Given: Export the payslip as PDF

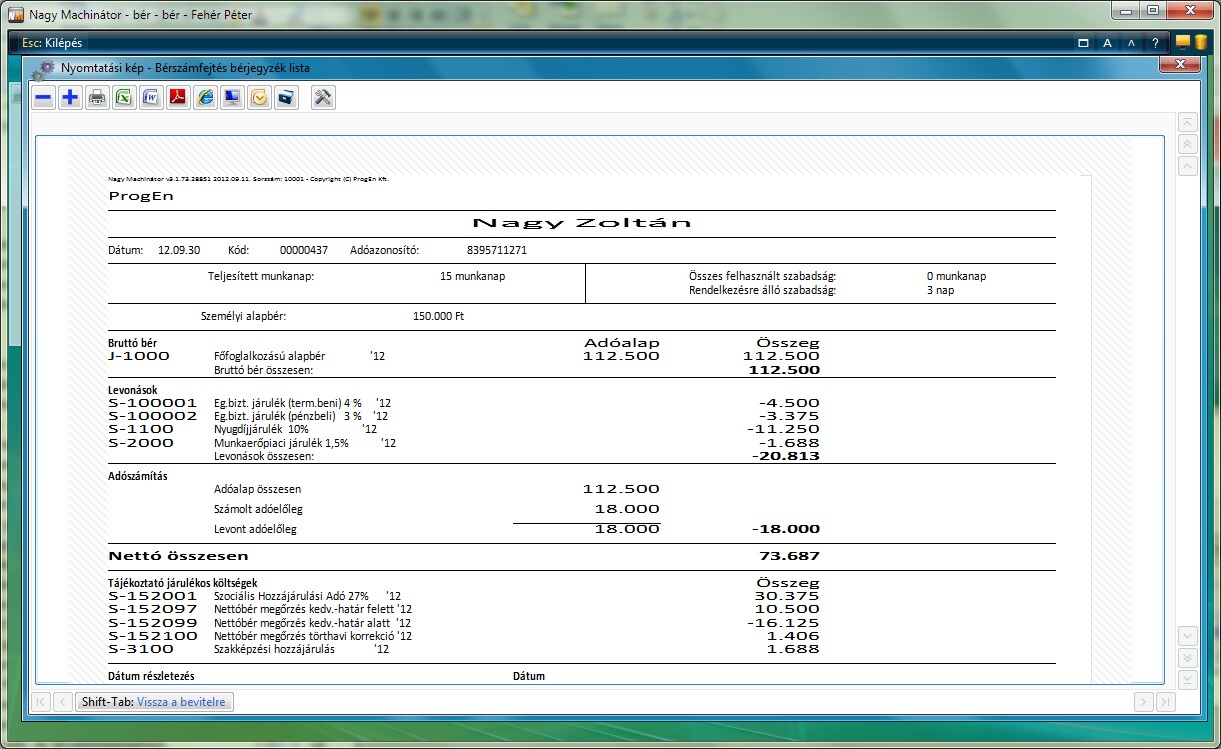Looking at the screenshot, I should pyautogui.click(x=179, y=98).
